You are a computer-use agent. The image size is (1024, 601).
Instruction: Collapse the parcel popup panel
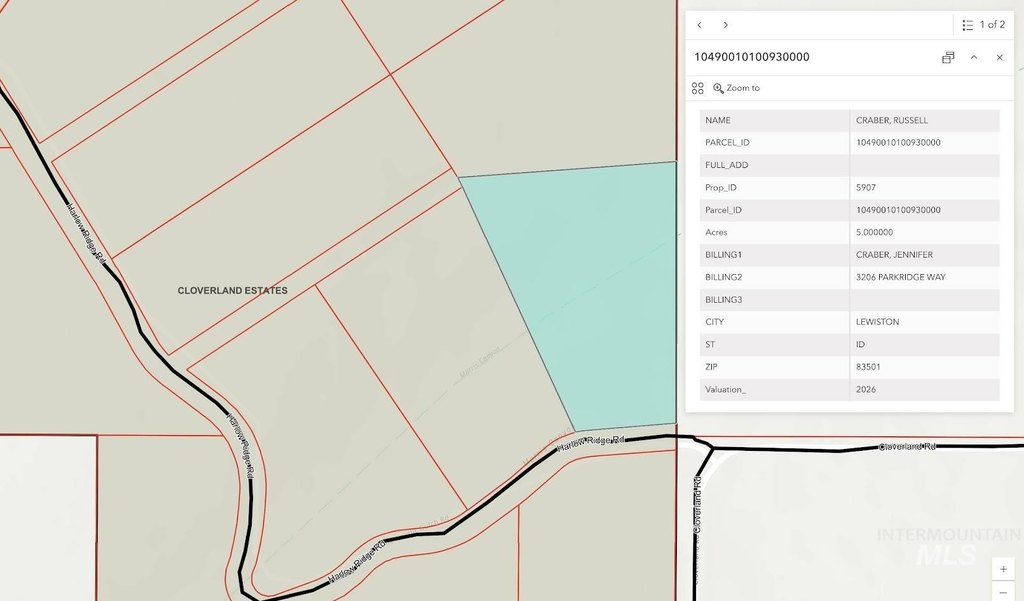(974, 57)
